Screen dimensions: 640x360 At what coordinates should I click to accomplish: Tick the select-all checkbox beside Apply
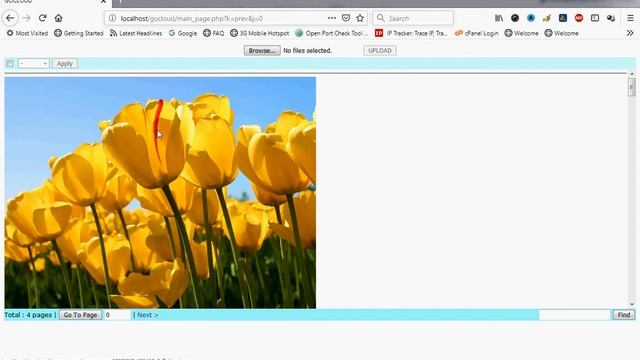click(10, 64)
